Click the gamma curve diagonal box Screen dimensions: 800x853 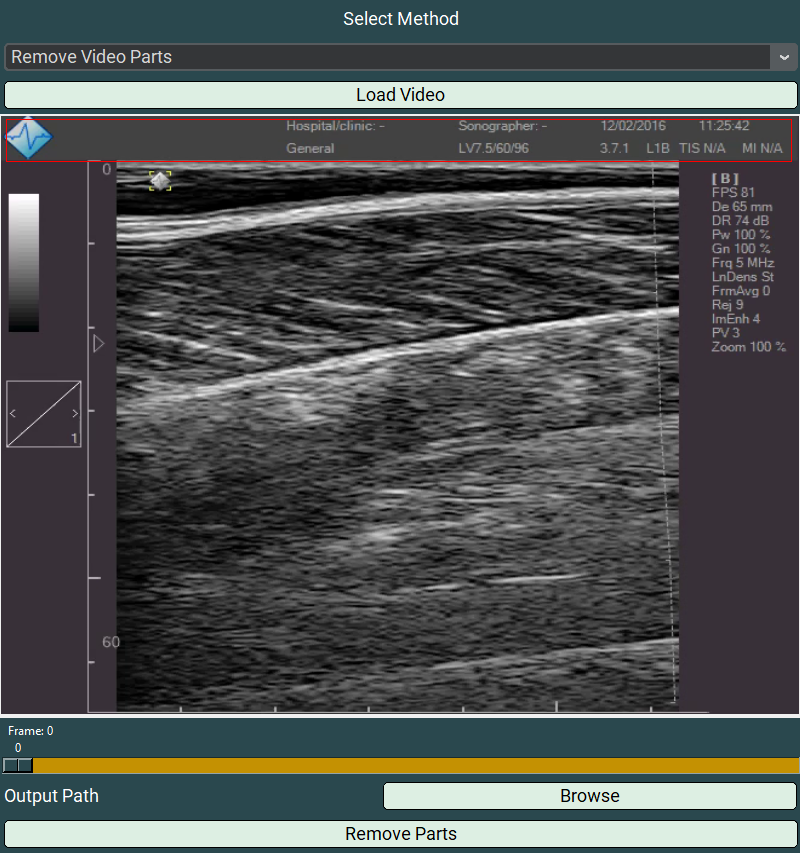(x=43, y=414)
